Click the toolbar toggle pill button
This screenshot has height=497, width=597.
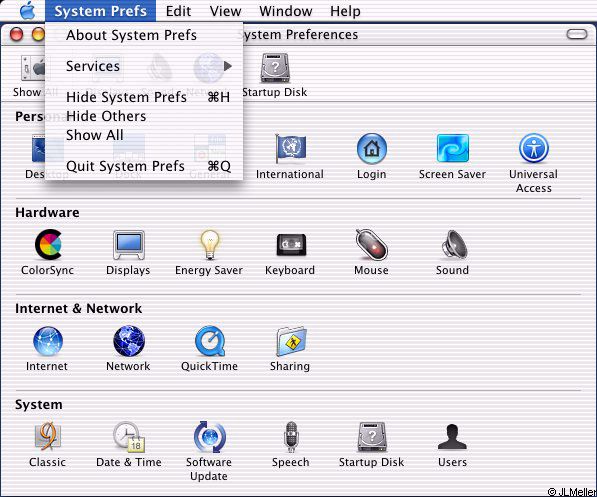point(577,34)
